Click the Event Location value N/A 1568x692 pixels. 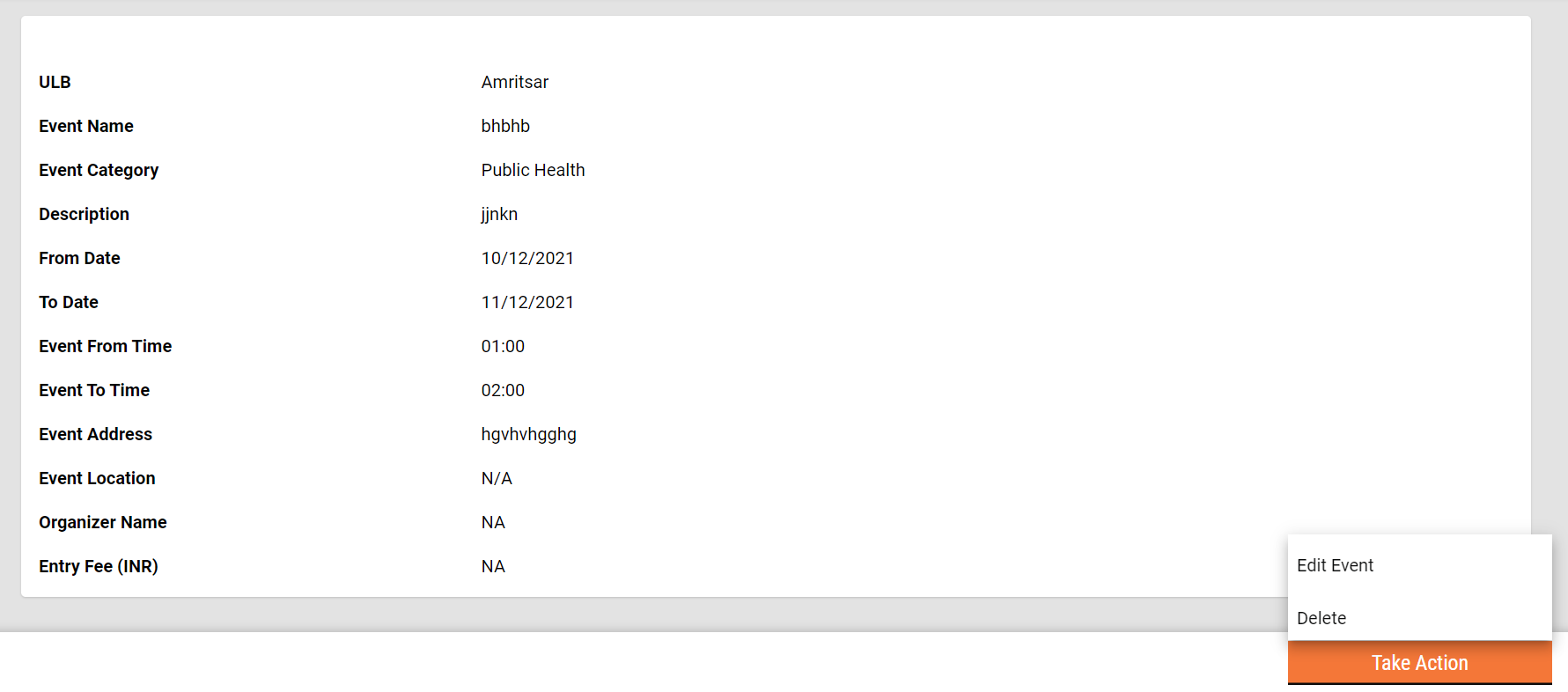(x=497, y=478)
